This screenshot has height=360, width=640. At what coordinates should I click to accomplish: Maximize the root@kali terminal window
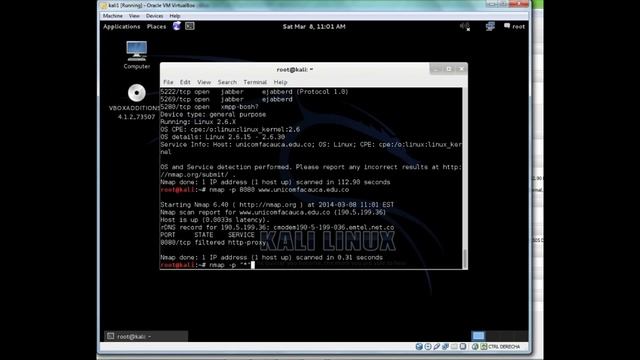449,69
